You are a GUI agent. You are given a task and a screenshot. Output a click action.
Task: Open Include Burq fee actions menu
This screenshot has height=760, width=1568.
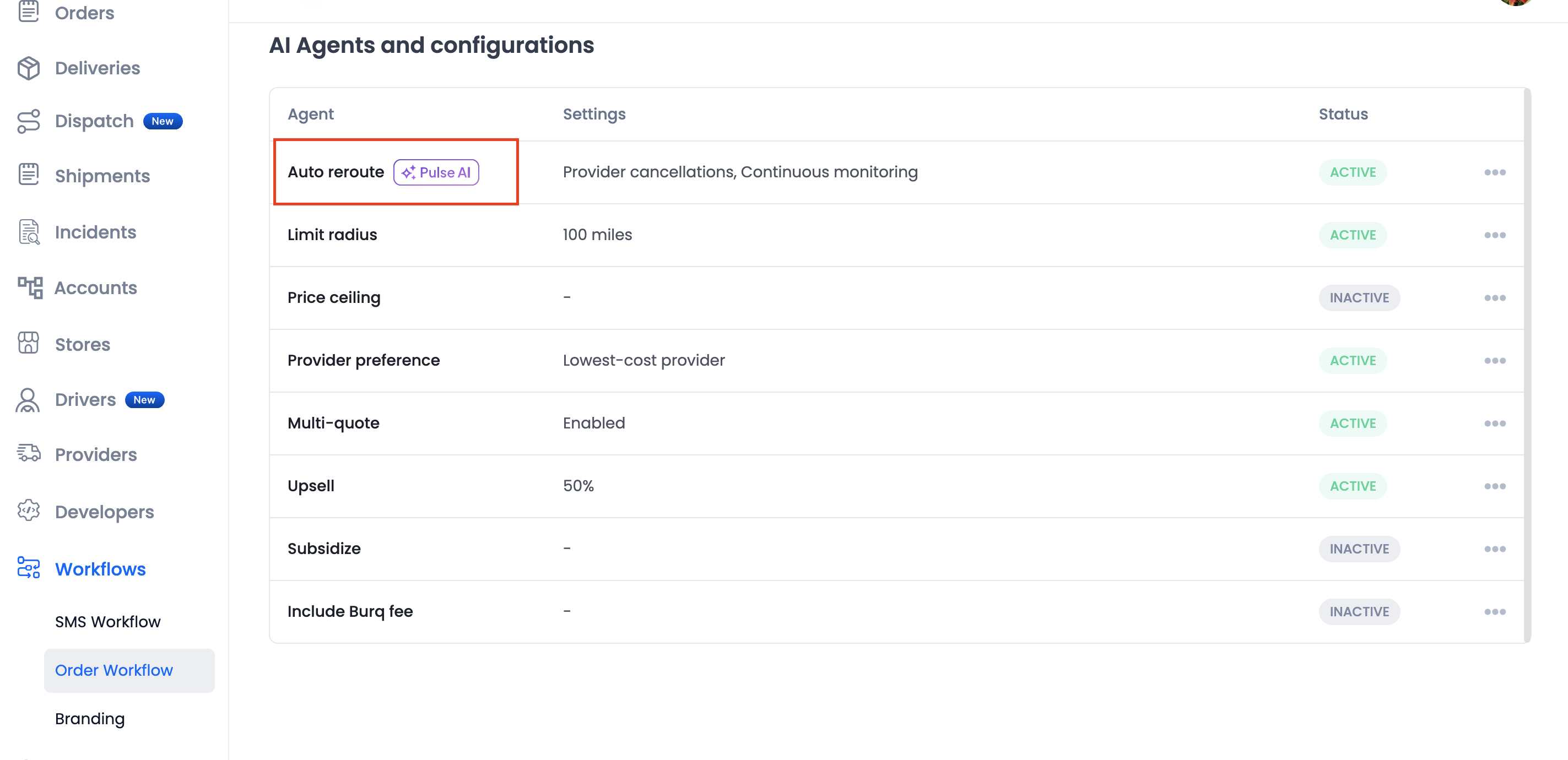(x=1494, y=611)
